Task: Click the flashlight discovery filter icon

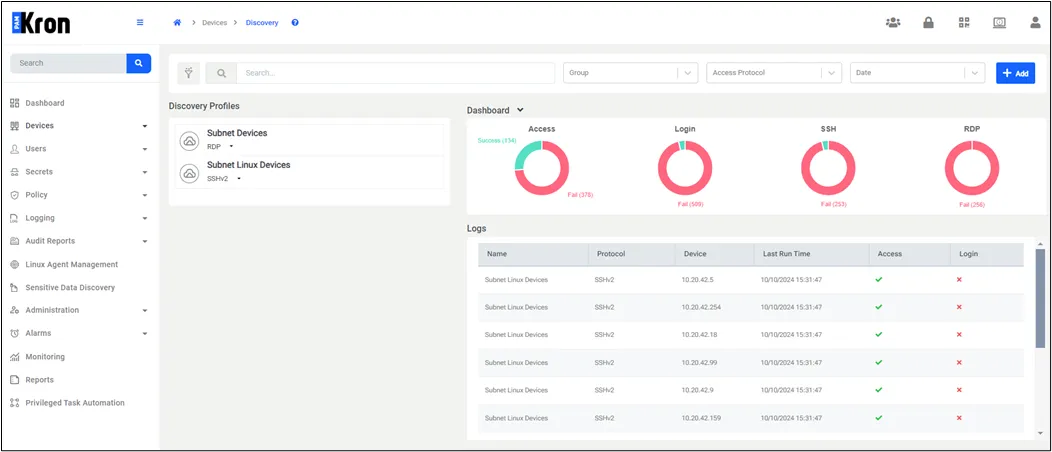Action: tap(189, 73)
